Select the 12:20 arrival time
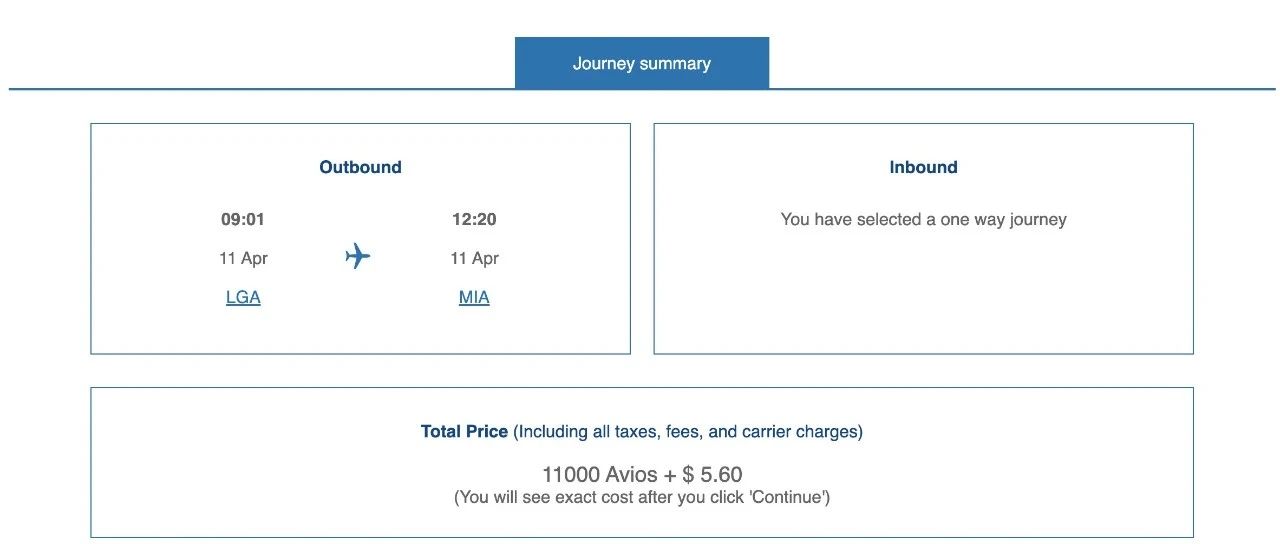This screenshot has width=1280, height=544. 474,219
